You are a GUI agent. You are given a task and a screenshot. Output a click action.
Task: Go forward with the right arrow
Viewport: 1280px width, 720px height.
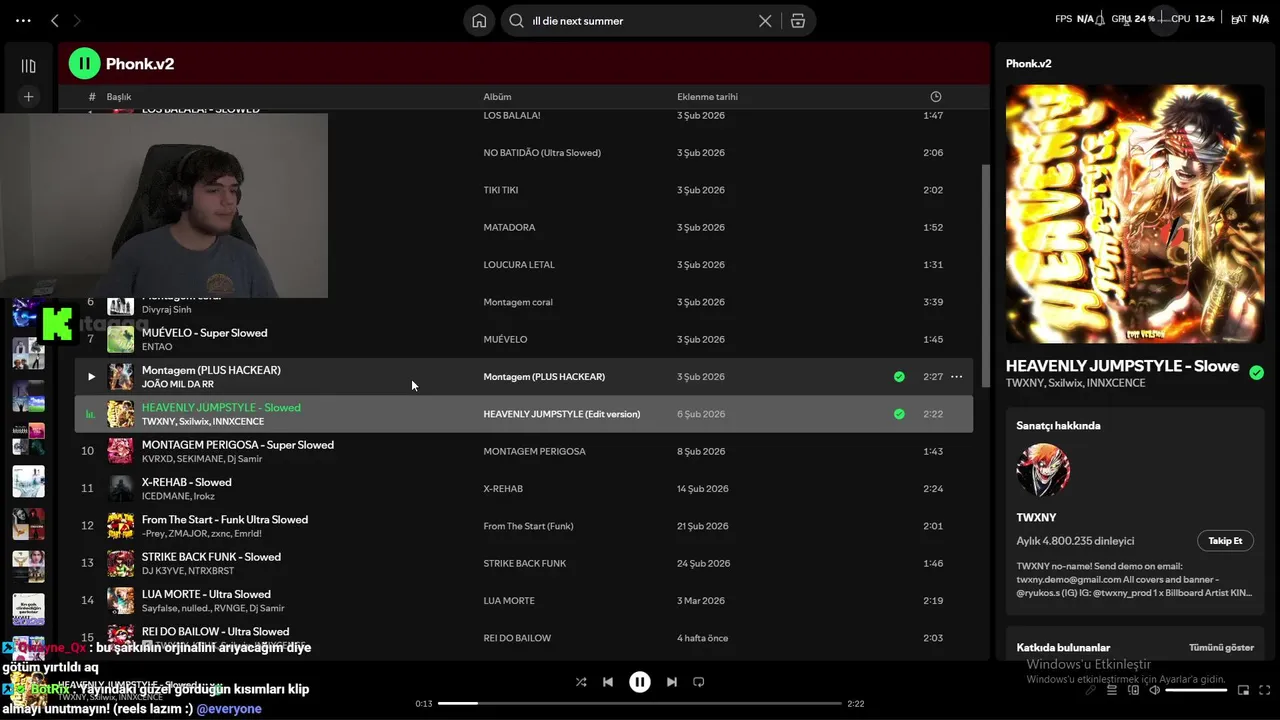click(78, 20)
